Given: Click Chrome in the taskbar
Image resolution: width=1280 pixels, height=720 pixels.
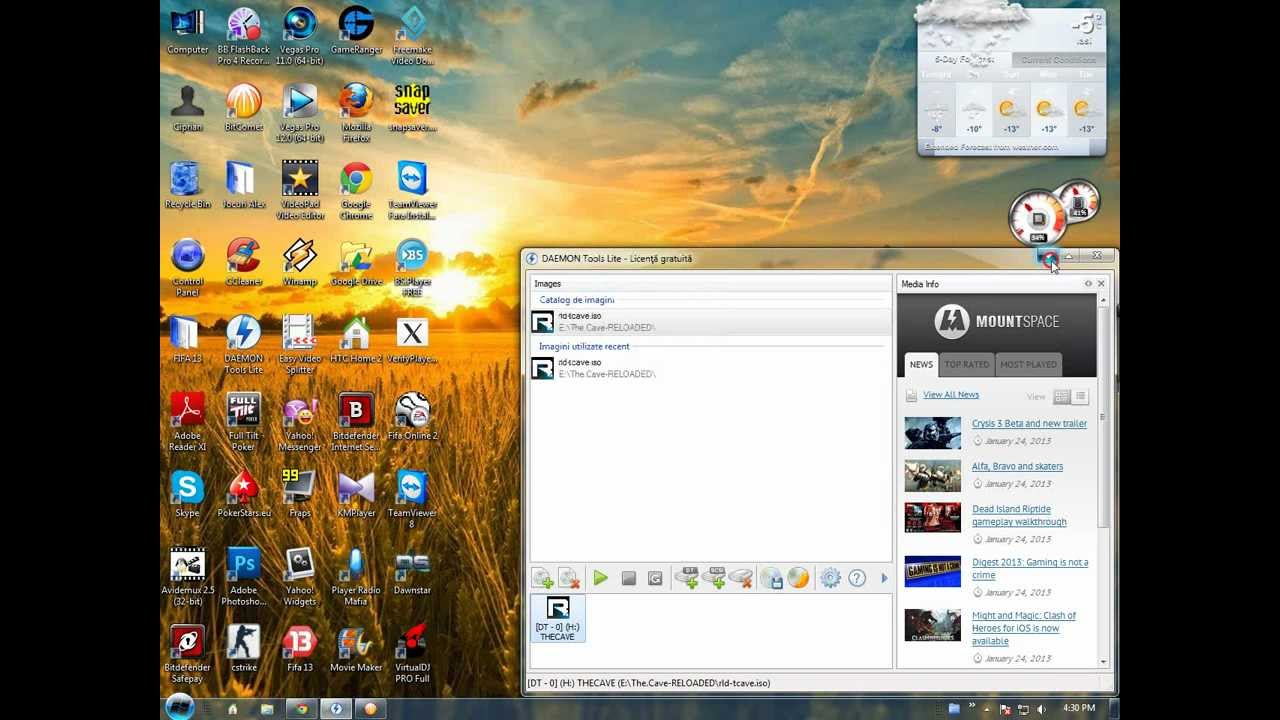Looking at the screenshot, I should tap(301, 709).
